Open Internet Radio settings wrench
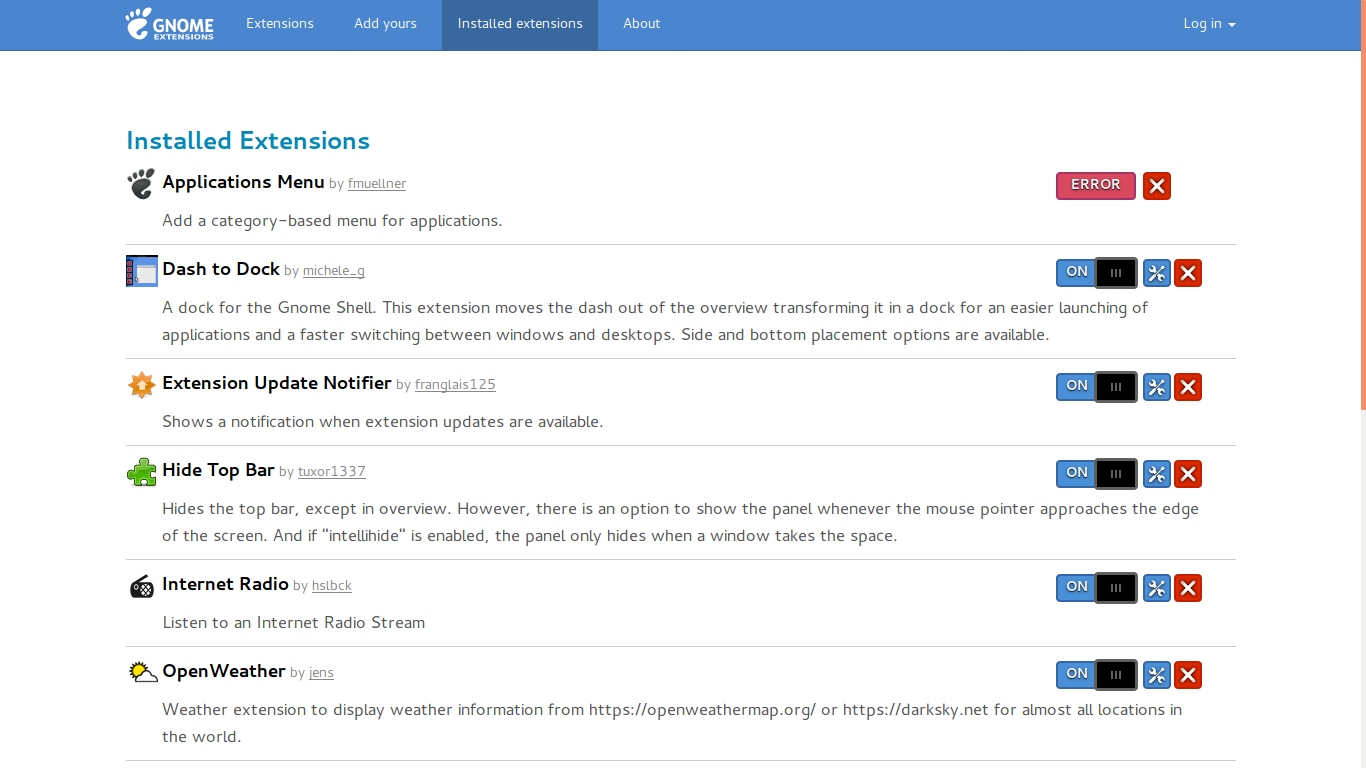This screenshot has width=1366, height=768. (1157, 588)
